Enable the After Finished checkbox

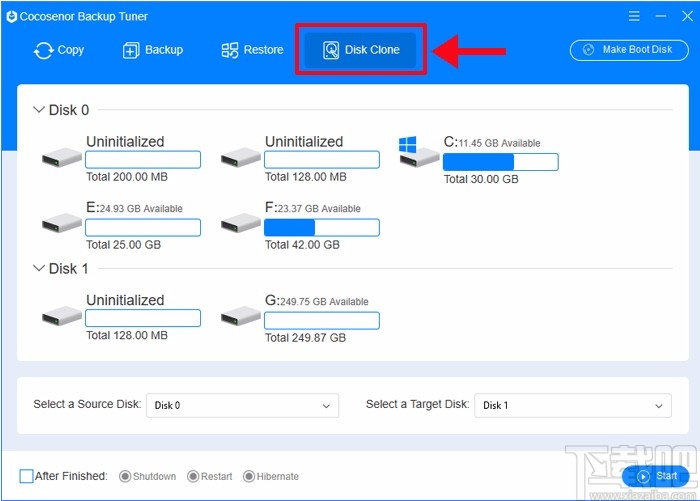tap(26, 476)
